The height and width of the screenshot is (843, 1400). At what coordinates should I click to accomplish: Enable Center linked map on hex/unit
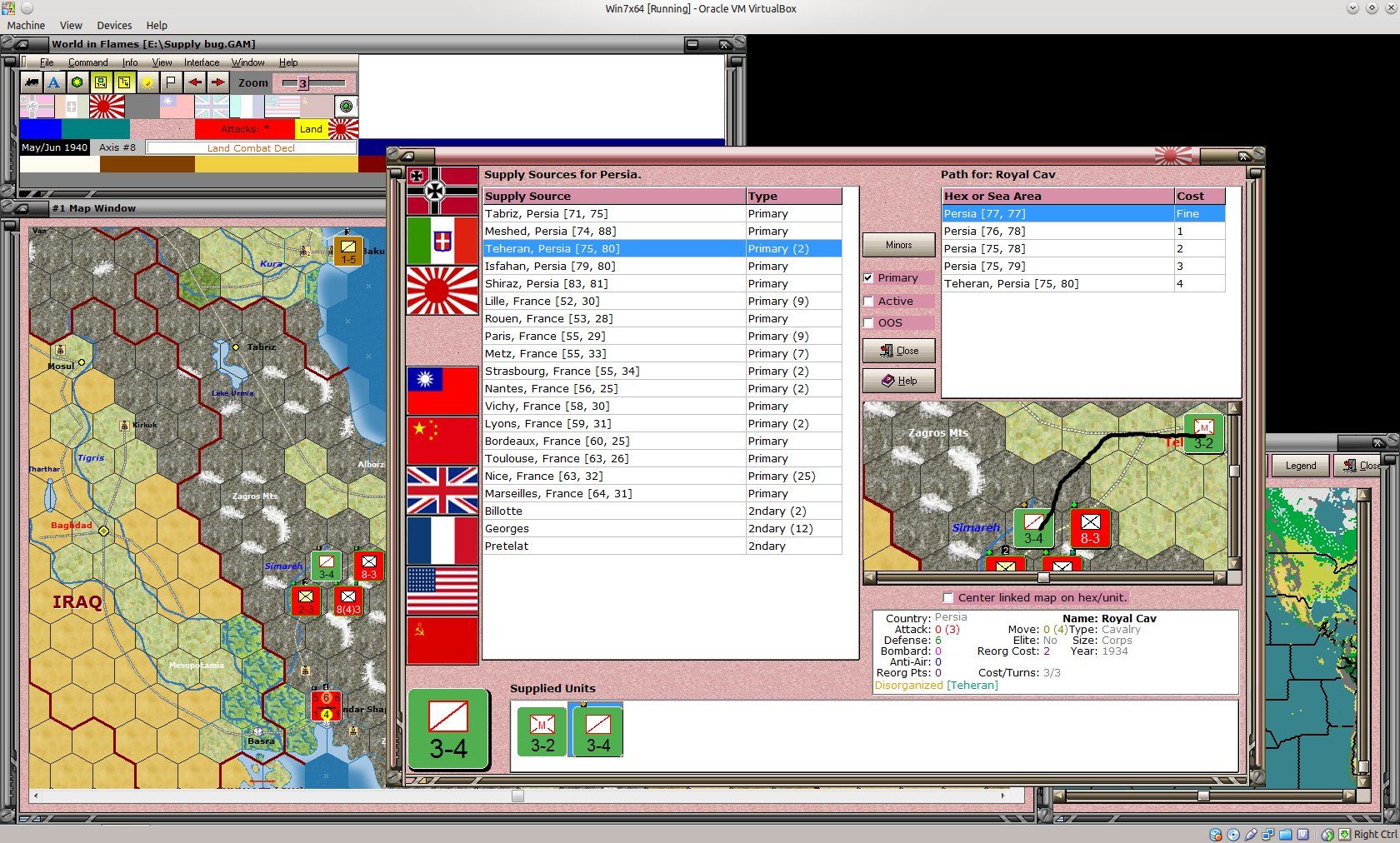tap(947, 597)
